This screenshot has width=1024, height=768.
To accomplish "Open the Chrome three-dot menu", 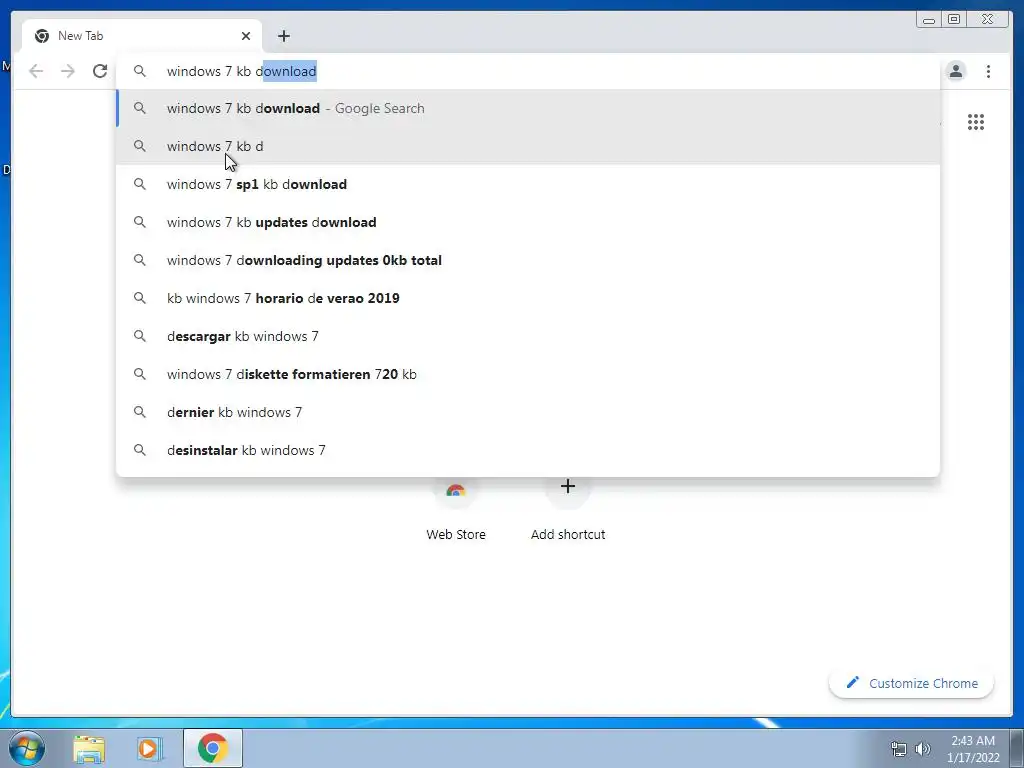I will (x=988, y=71).
